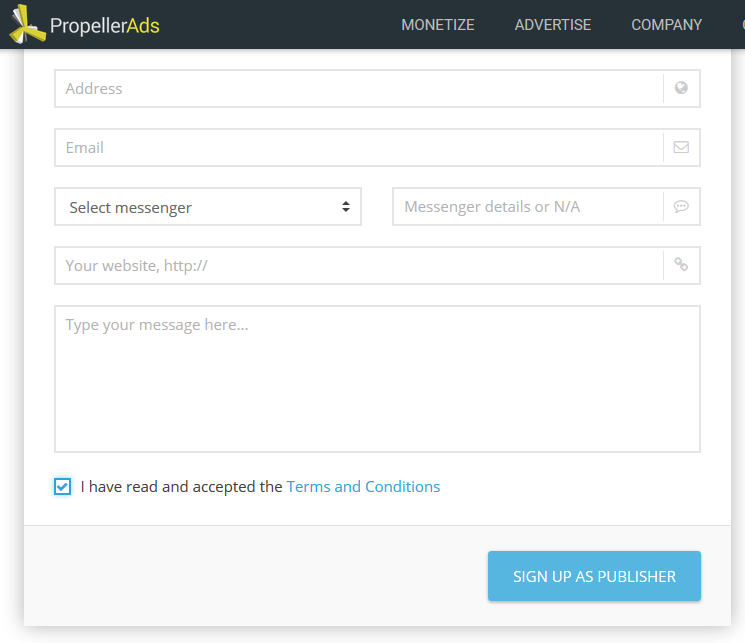745x643 pixels.
Task: Click the up-down arrows on messenger select
Action: [346, 206]
